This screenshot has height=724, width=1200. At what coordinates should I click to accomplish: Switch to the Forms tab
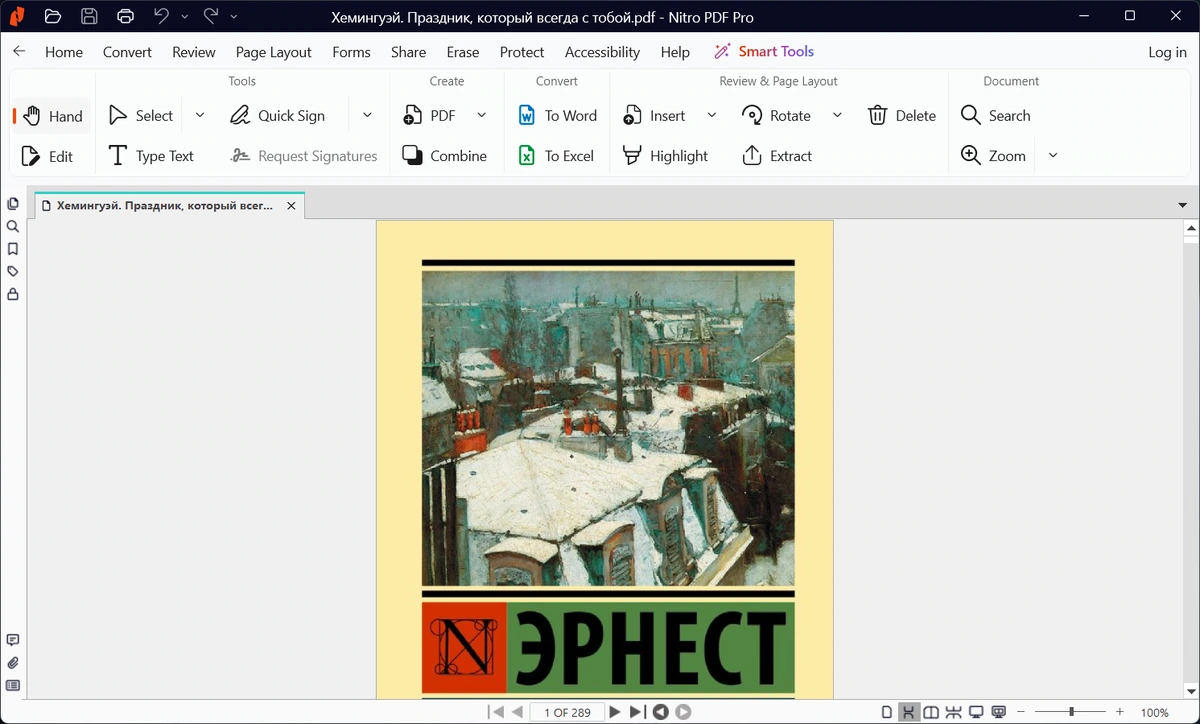[x=351, y=52]
